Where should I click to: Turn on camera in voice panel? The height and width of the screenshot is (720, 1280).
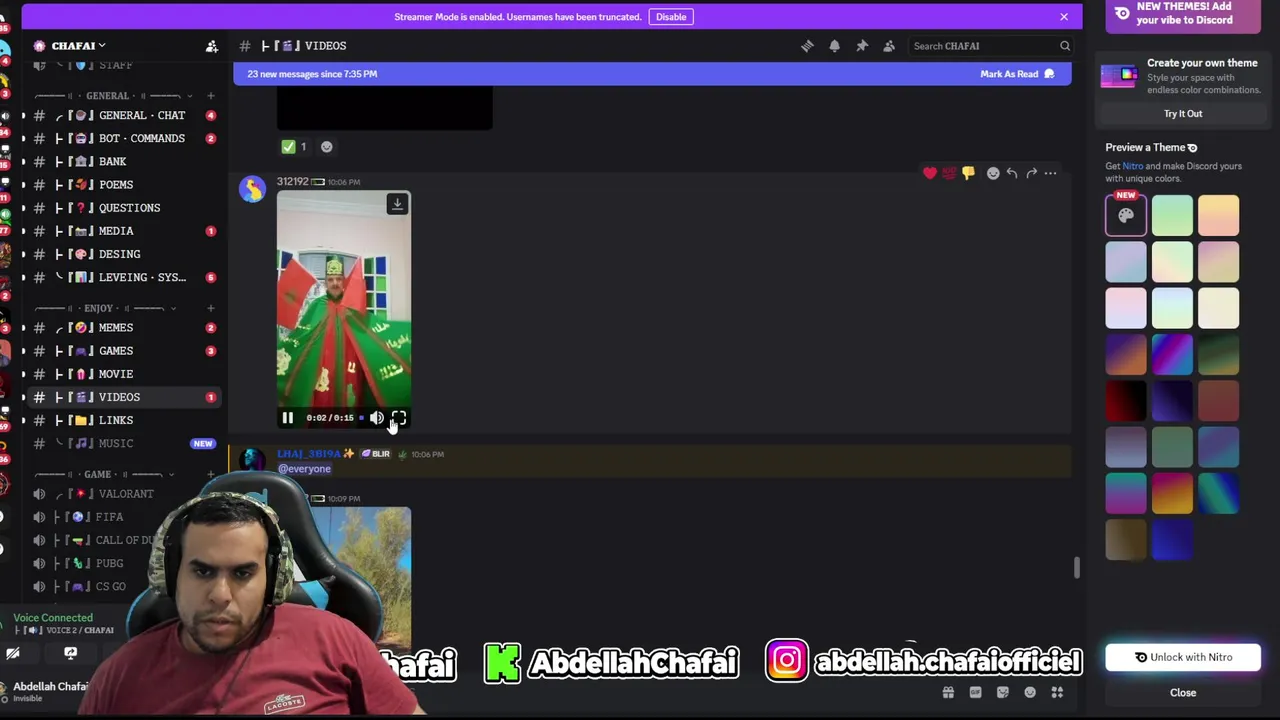pos(13,653)
